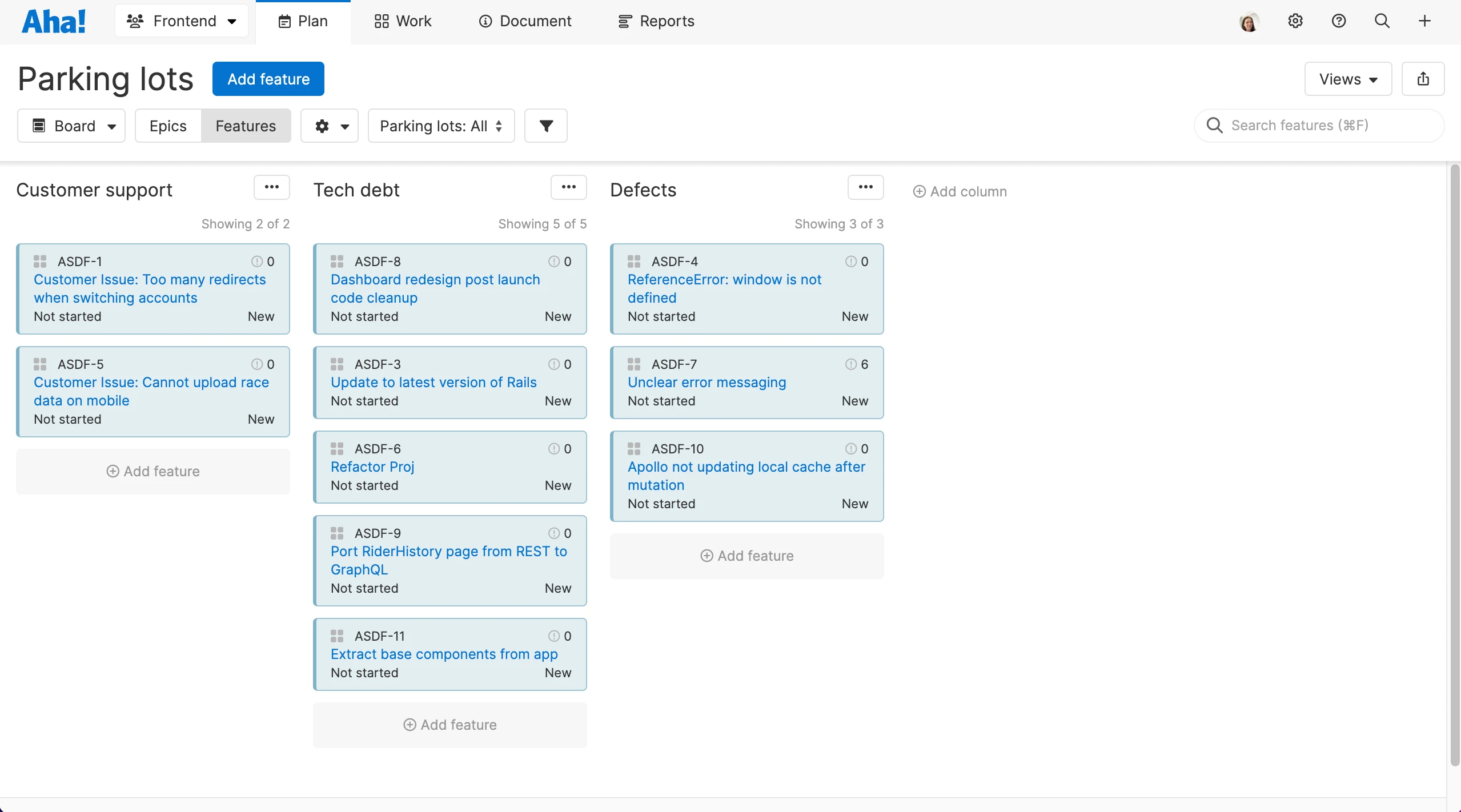The image size is (1461, 812).
Task: Click the ASDF-7 feature type grid icon
Action: point(634,364)
